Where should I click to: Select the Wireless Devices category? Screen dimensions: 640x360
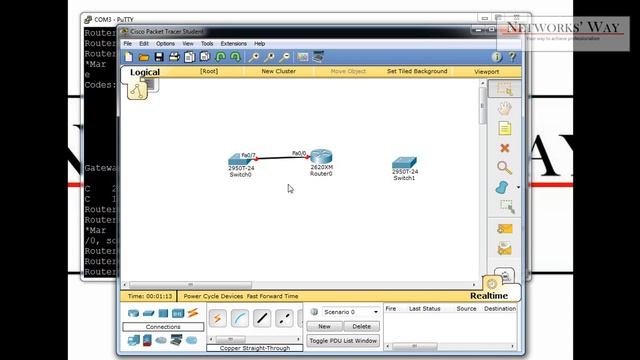pyautogui.click(x=178, y=313)
